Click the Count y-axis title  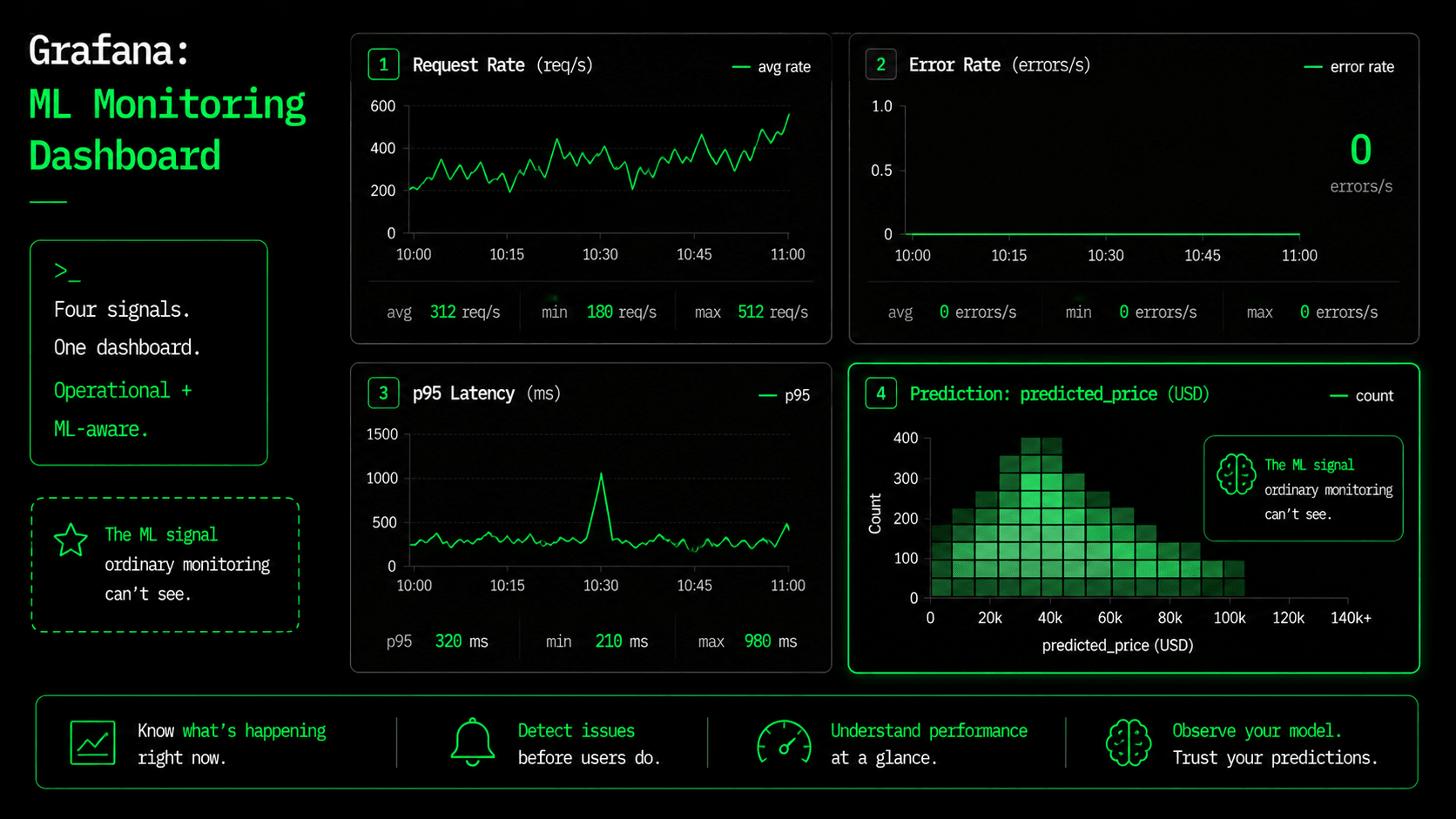[x=875, y=514]
